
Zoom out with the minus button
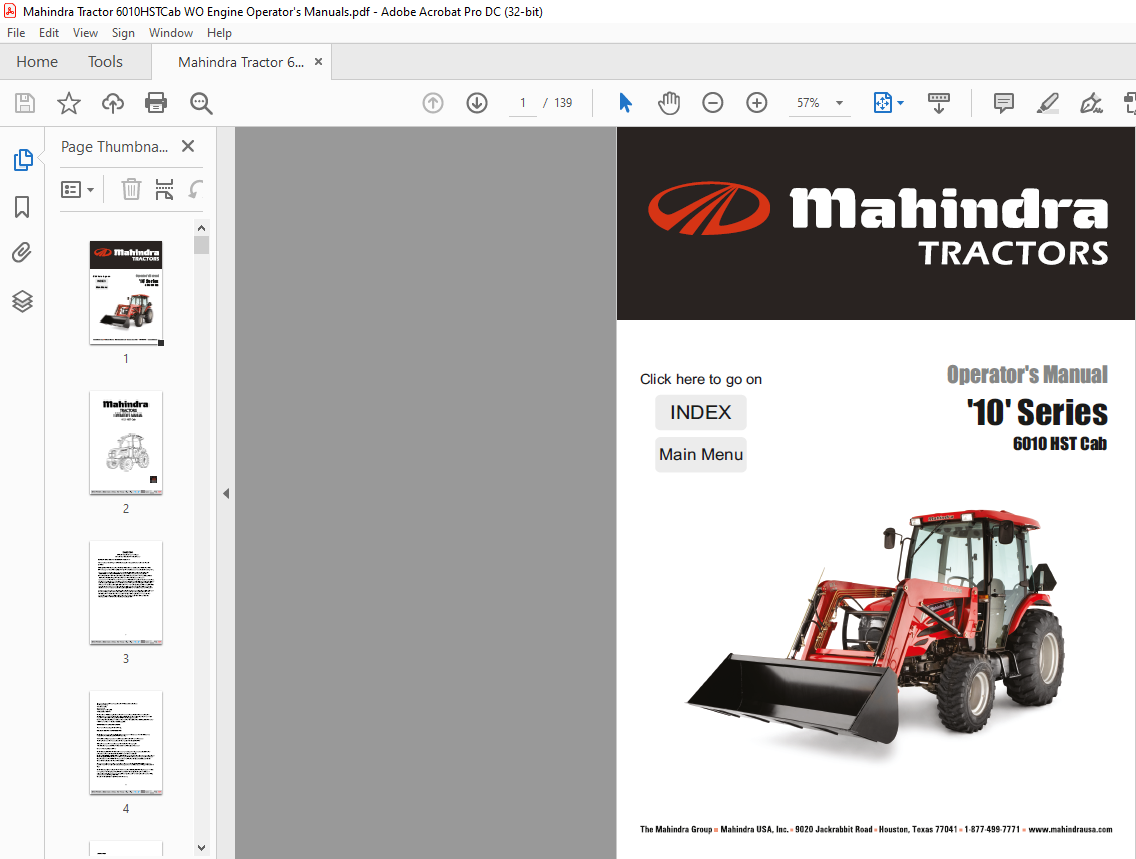713,103
